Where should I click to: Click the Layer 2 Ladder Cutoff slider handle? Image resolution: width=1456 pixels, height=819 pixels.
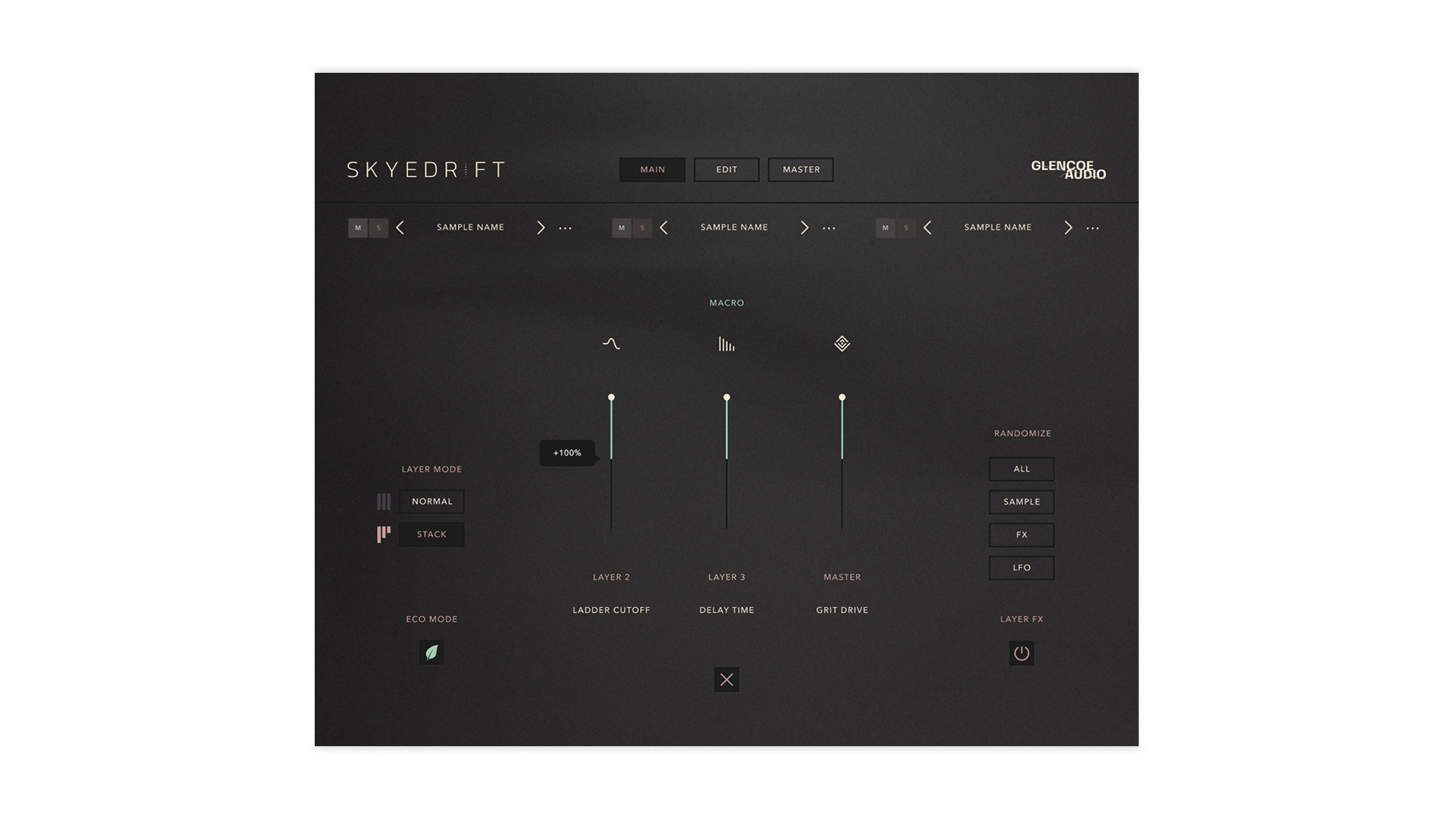click(x=611, y=397)
